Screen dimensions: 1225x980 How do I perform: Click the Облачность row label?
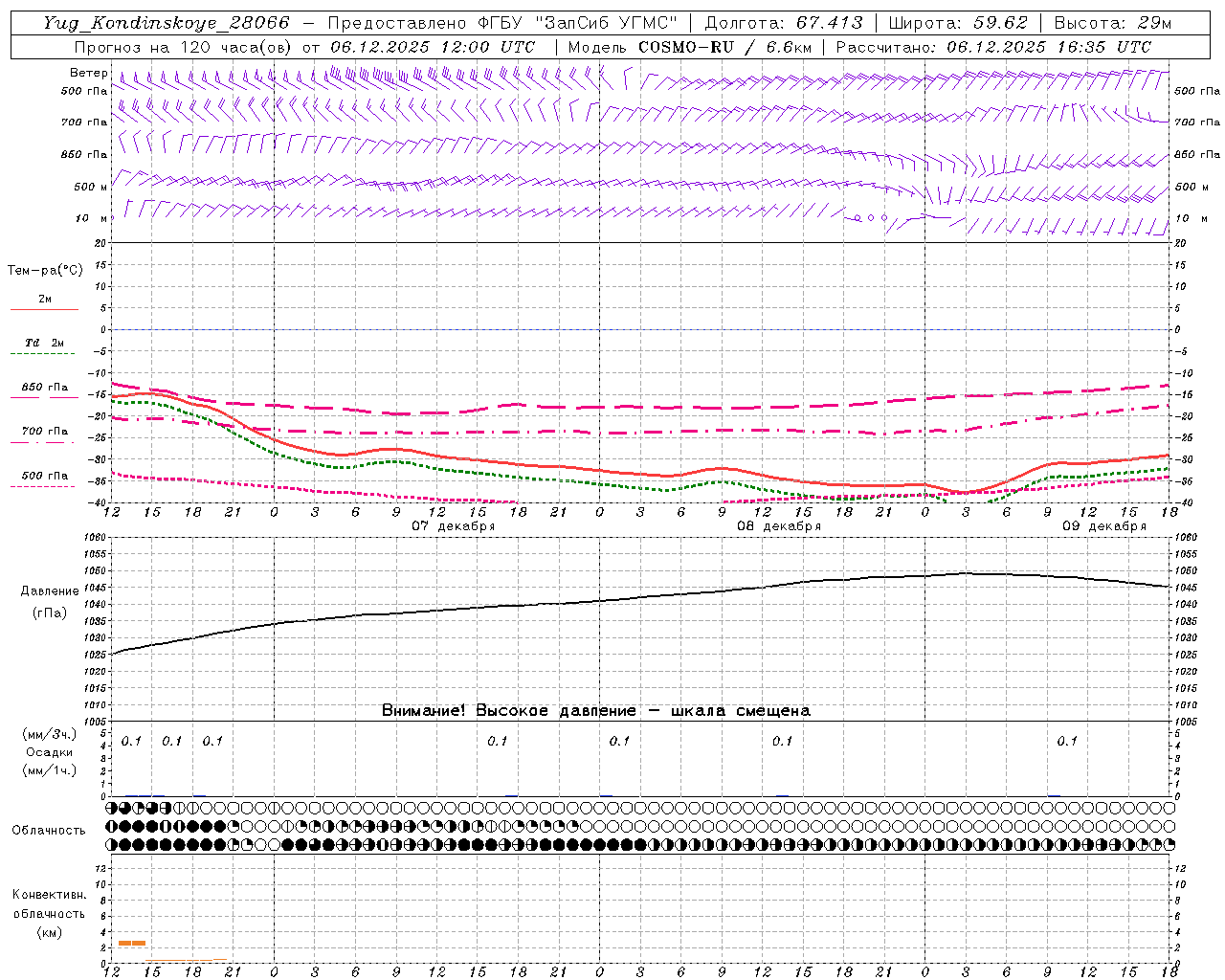(x=49, y=830)
